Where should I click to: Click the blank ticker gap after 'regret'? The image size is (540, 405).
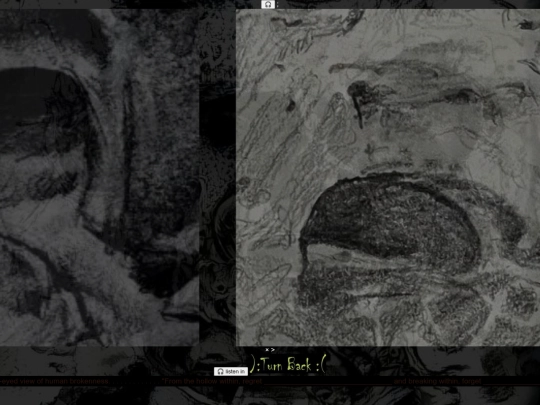tap(328, 381)
